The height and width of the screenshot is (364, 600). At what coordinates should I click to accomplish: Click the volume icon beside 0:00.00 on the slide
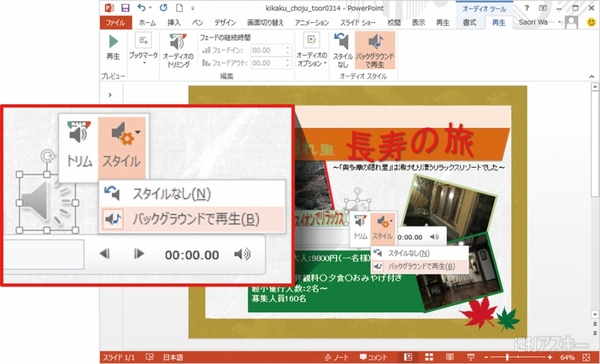(x=434, y=237)
